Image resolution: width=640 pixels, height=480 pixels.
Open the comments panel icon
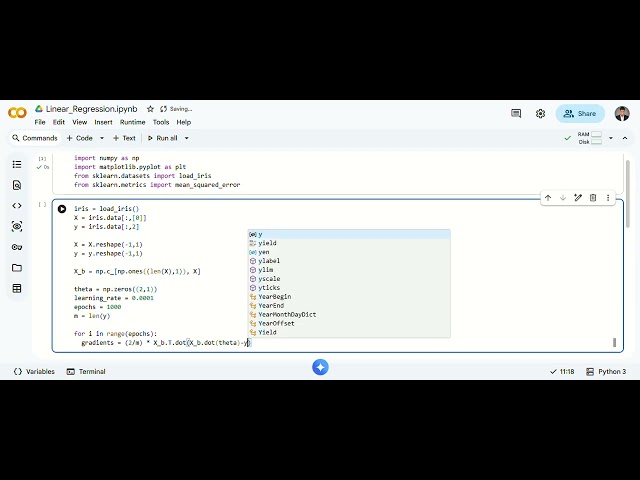(x=516, y=113)
